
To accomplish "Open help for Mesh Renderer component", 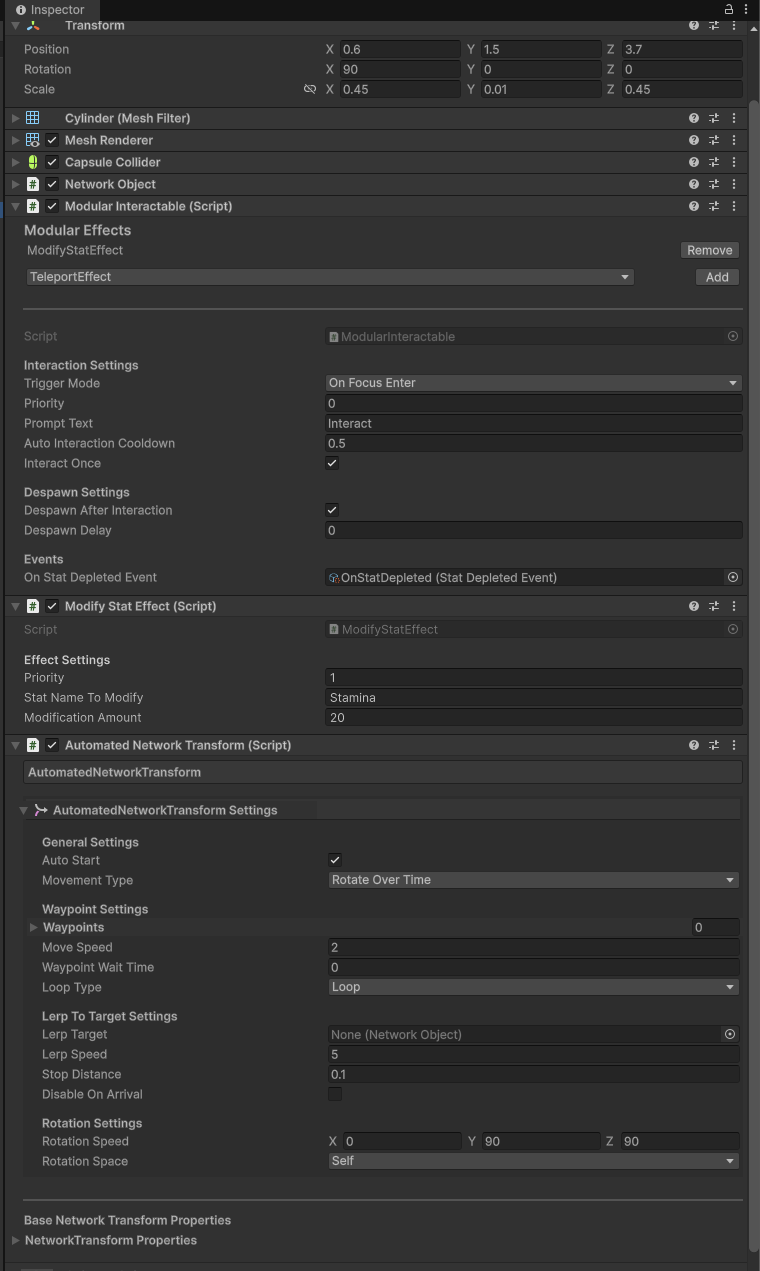I will pos(694,140).
